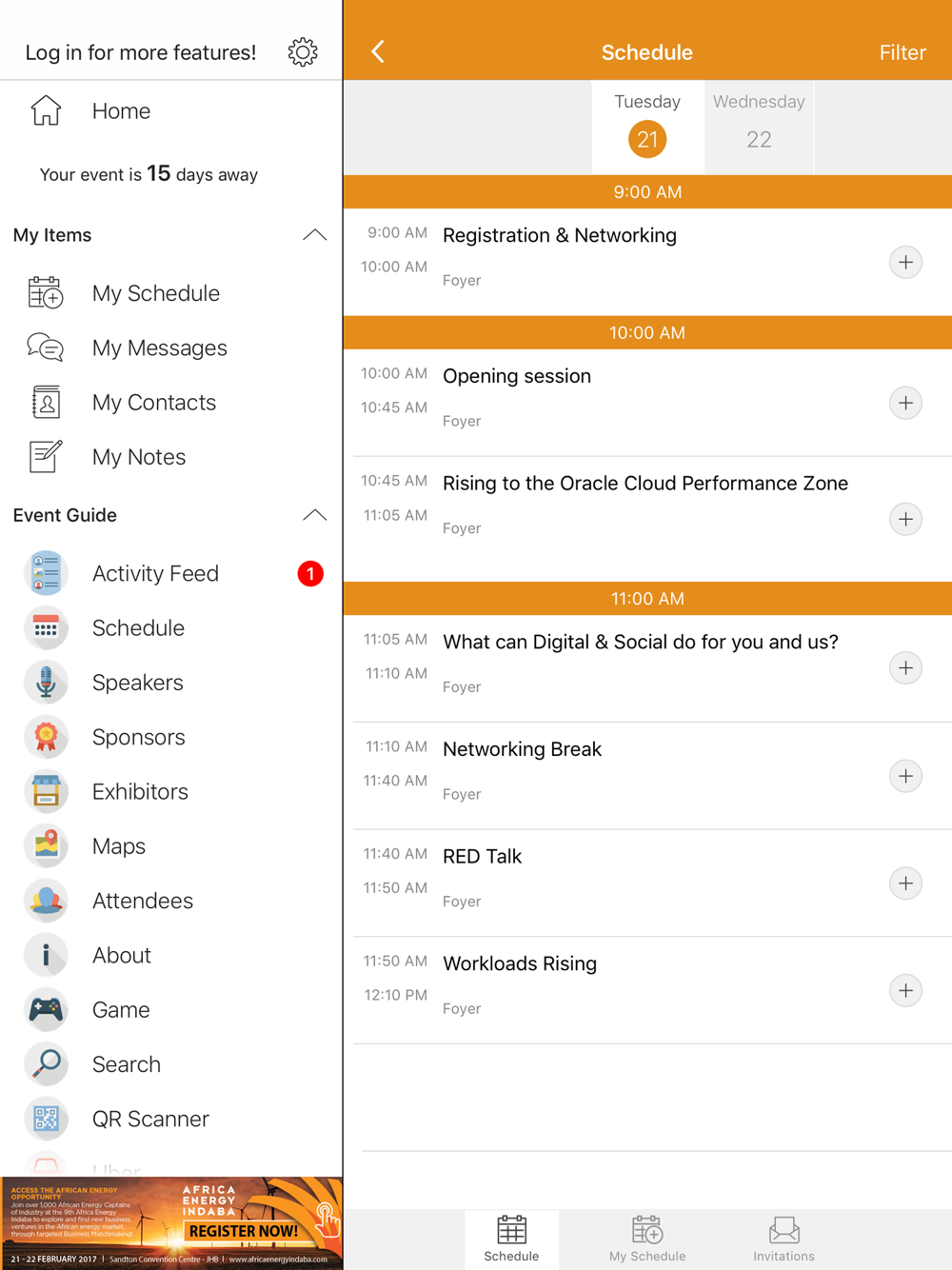Tap the 9:00 AM time header
952x1270 pixels.
click(x=647, y=192)
